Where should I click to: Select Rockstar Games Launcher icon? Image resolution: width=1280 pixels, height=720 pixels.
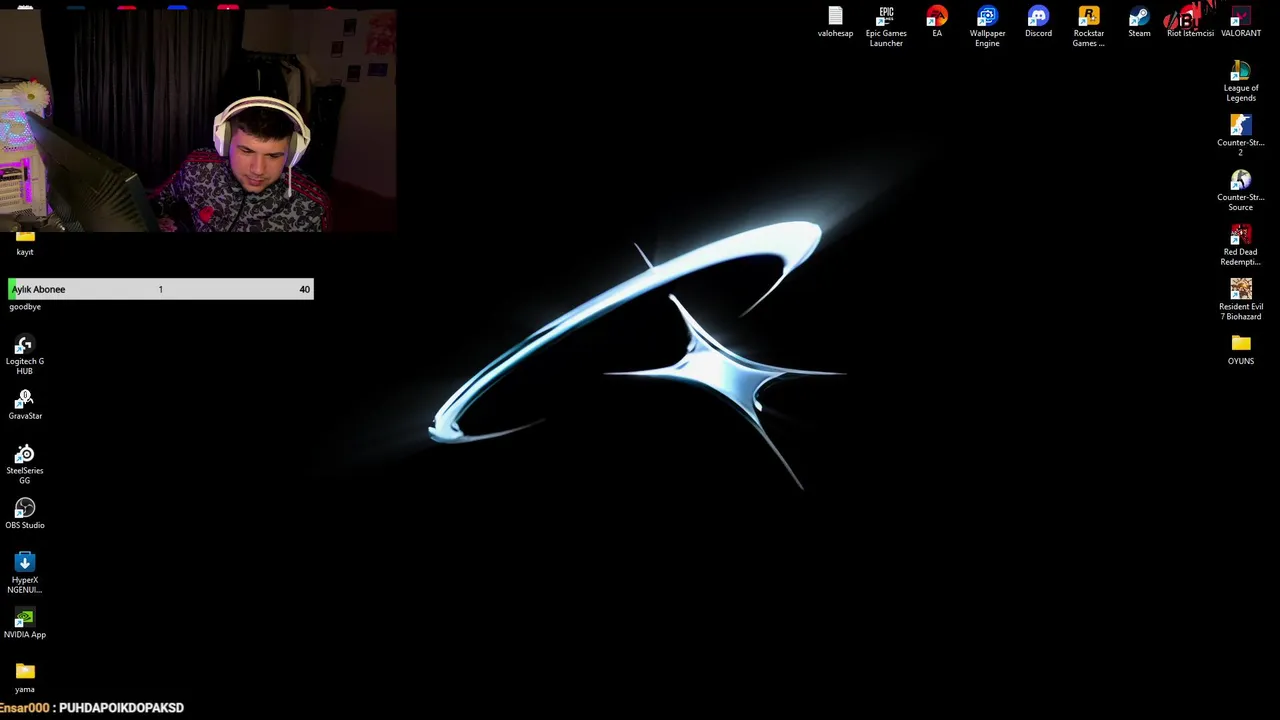pos(1089,27)
